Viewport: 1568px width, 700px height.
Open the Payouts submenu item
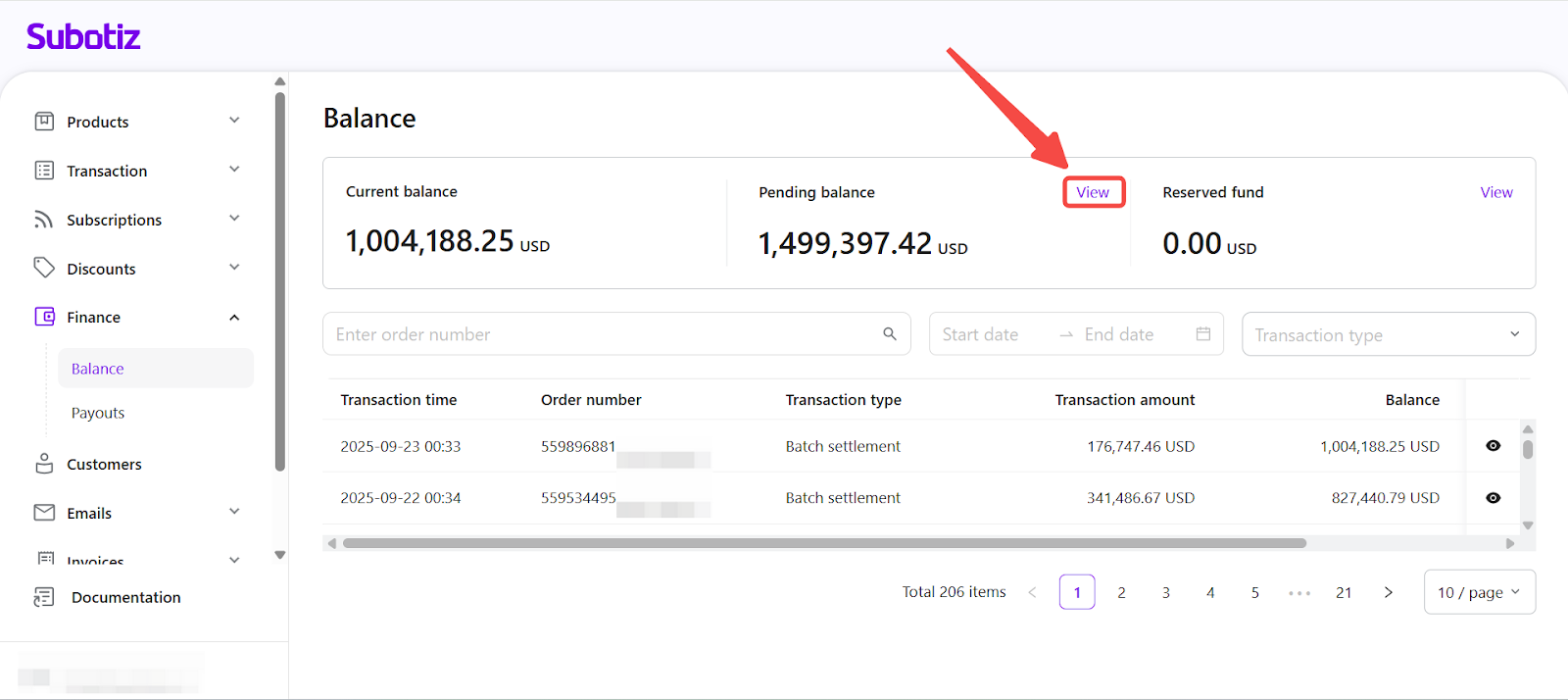click(98, 413)
